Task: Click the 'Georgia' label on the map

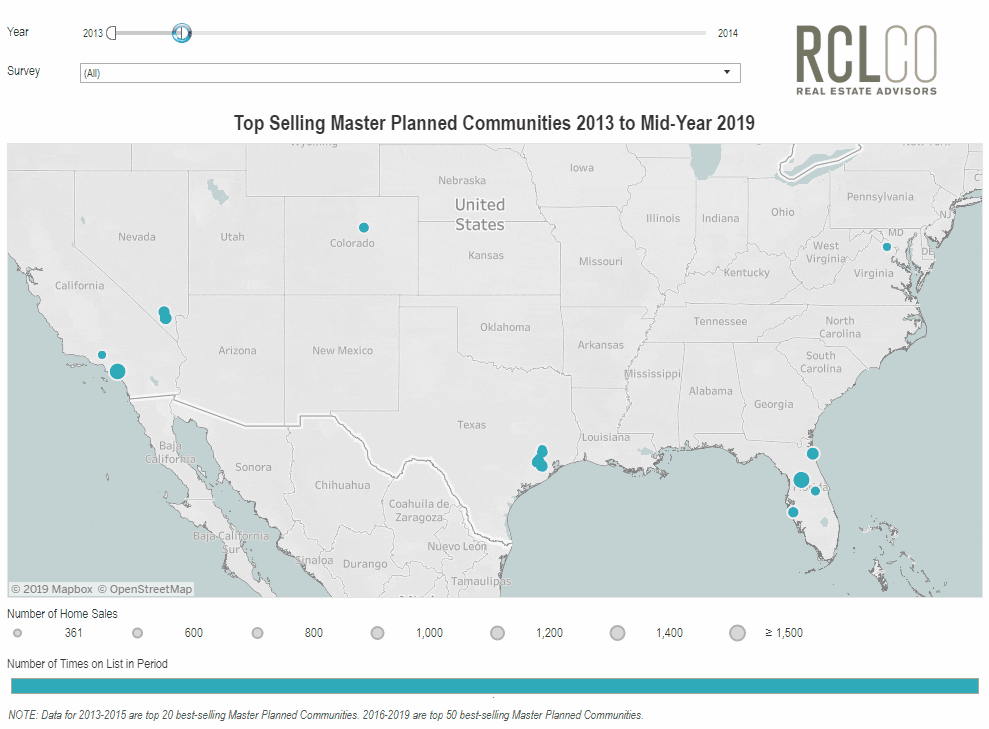Action: [x=774, y=404]
